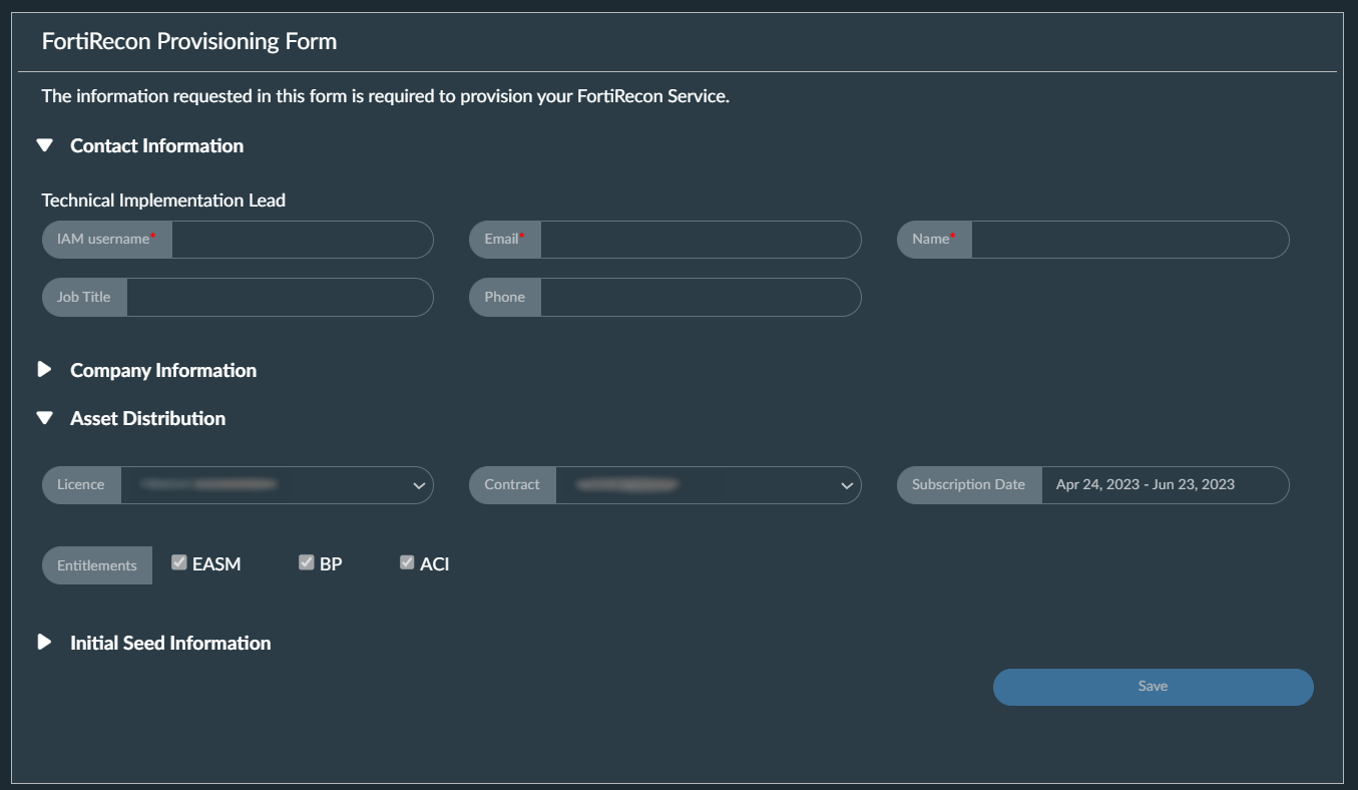Click the Initial Seed Information disclosure triangle
1358x790 pixels.
[x=44, y=642]
